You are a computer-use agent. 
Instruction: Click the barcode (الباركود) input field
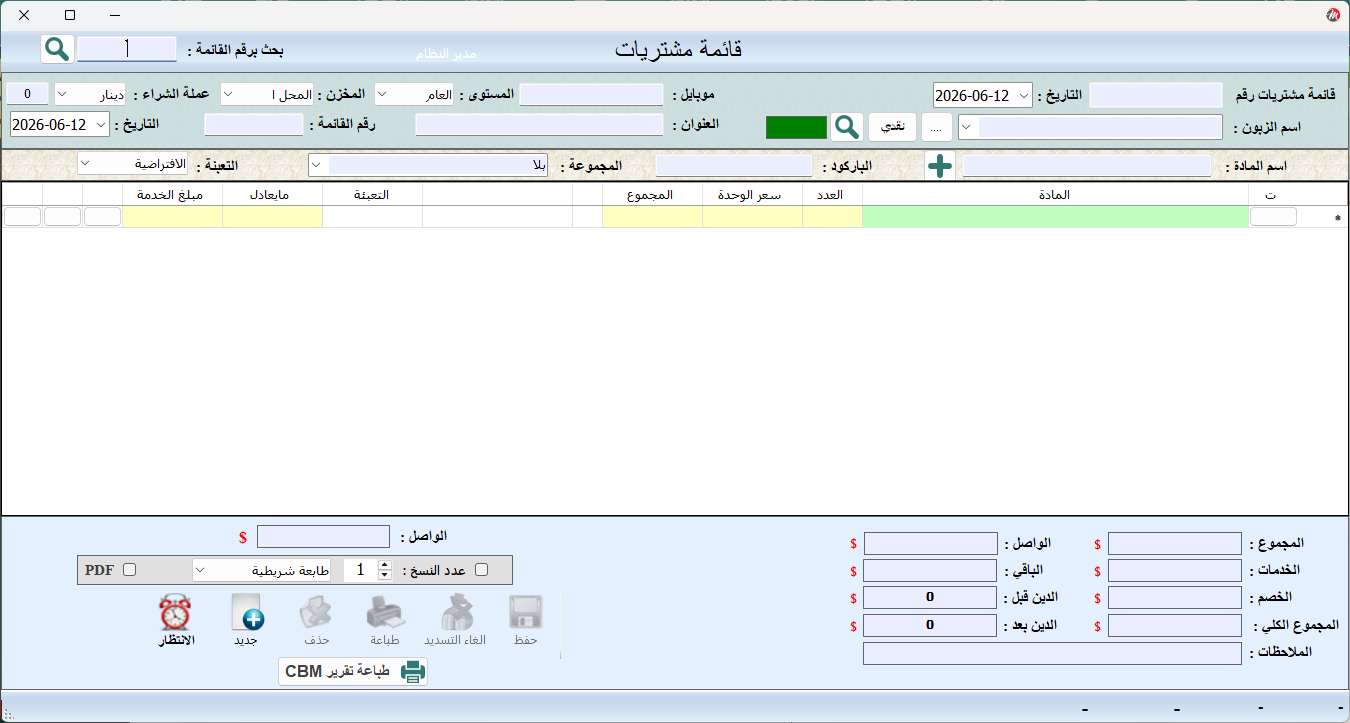point(734,166)
